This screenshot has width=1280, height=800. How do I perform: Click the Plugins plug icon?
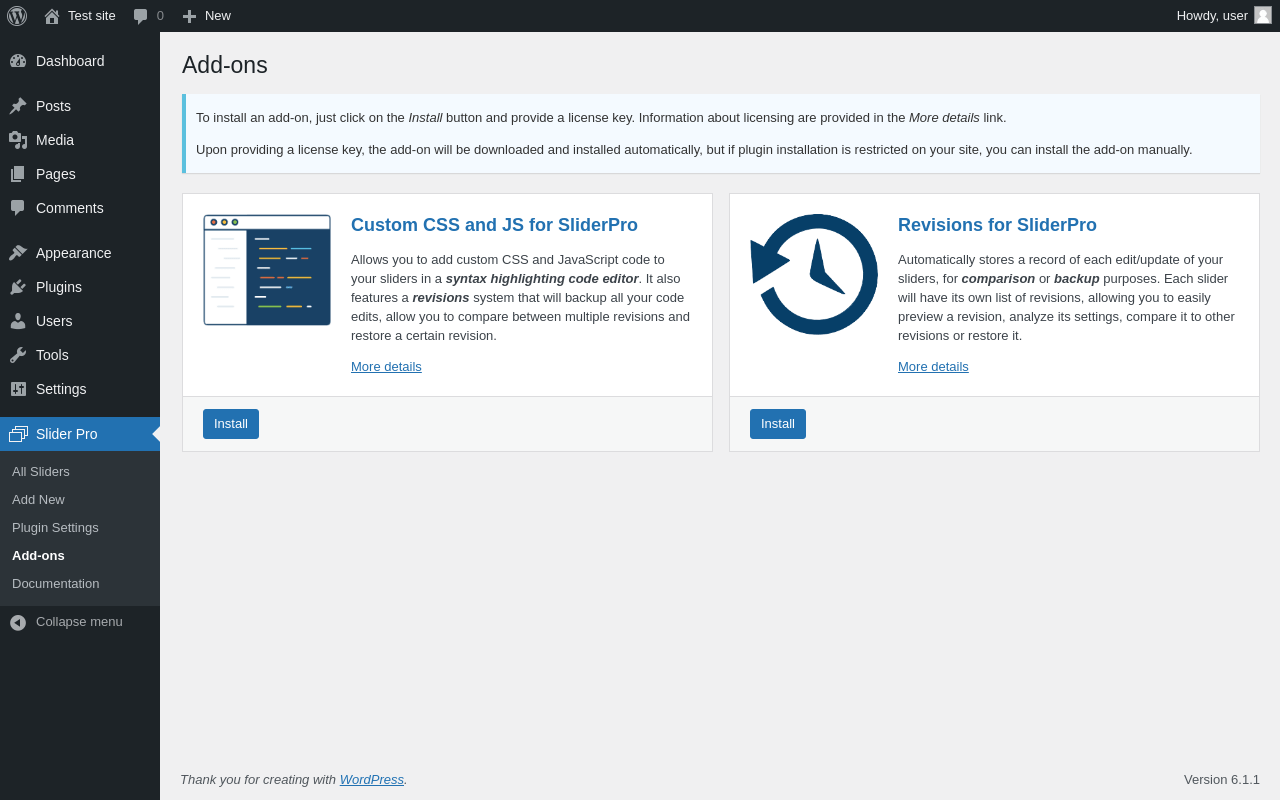[x=18, y=287]
